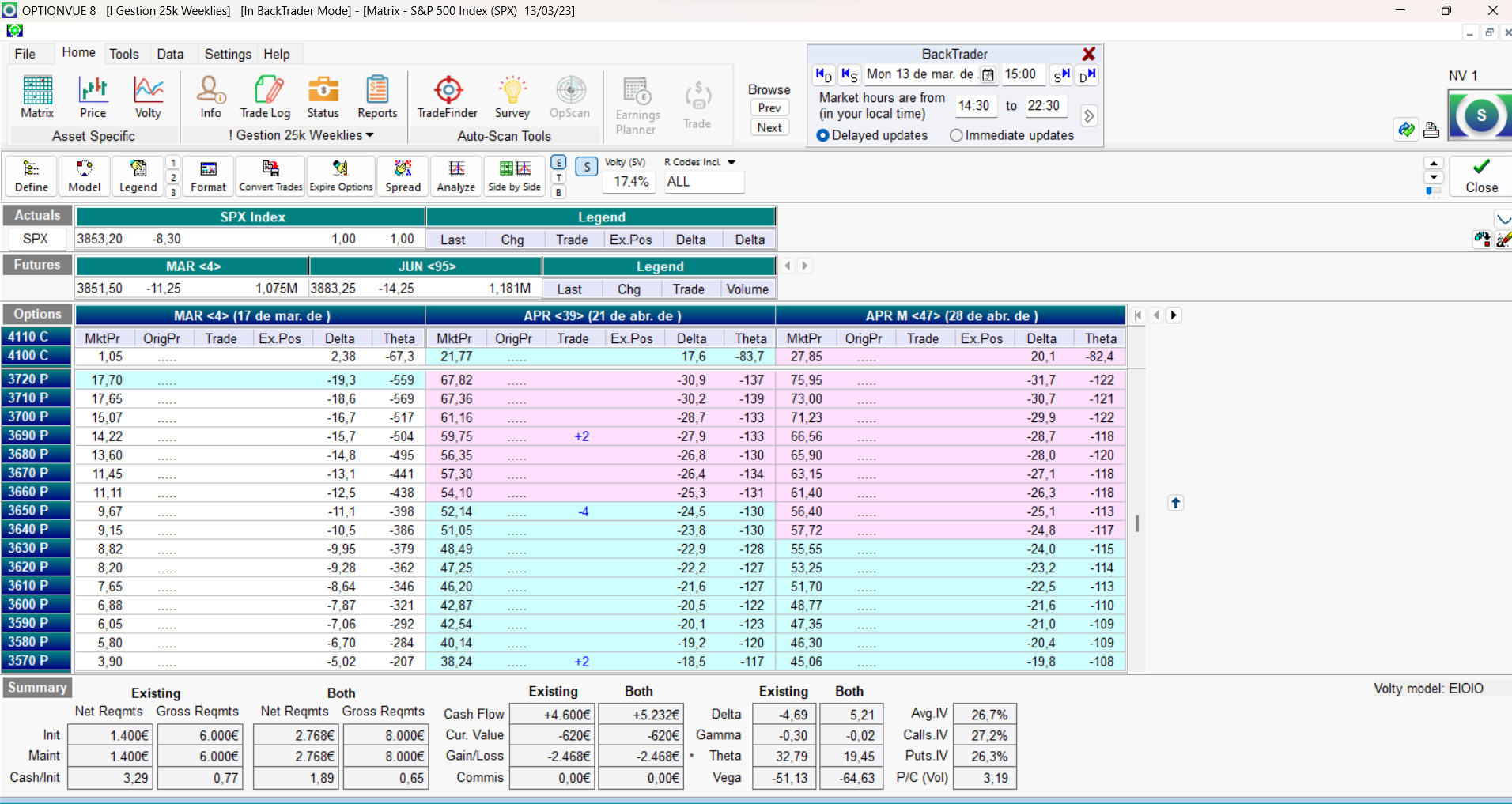Click the green refresh icon

(x=1406, y=129)
